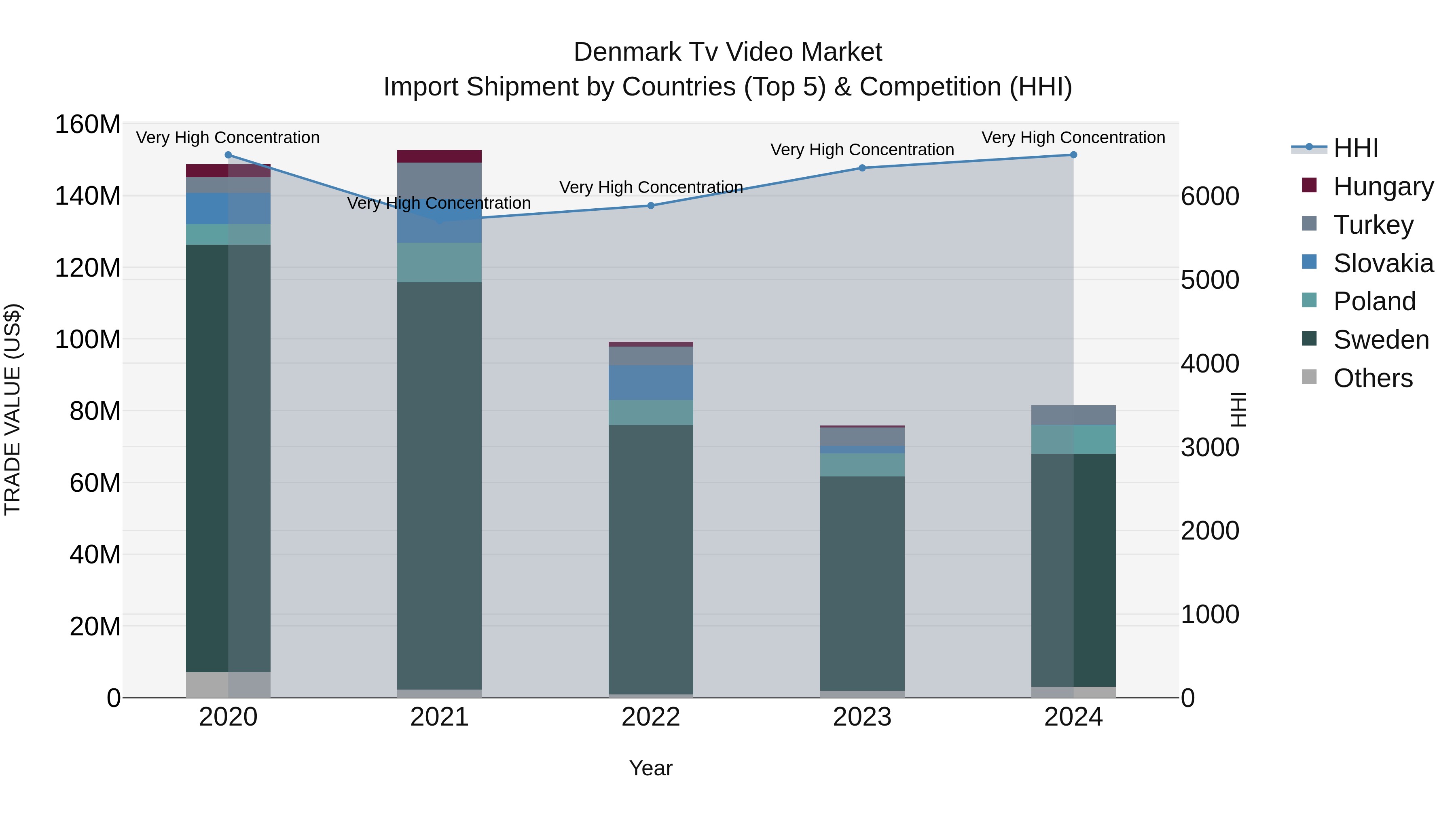The width and height of the screenshot is (1456, 819).
Task: Select the Others segment of the 2020 bar
Action: (229, 684)
